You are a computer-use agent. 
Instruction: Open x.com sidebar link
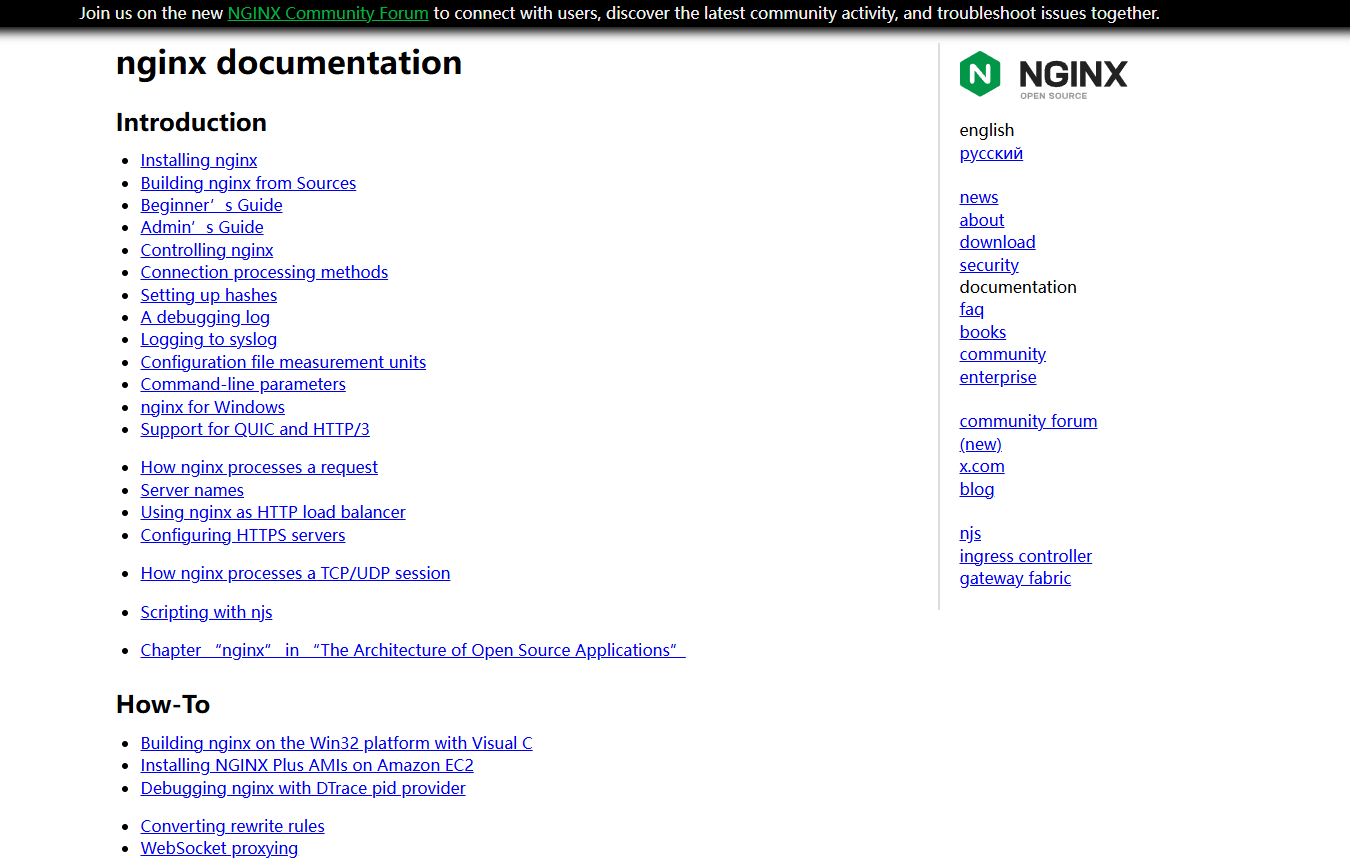coord(982,466)
